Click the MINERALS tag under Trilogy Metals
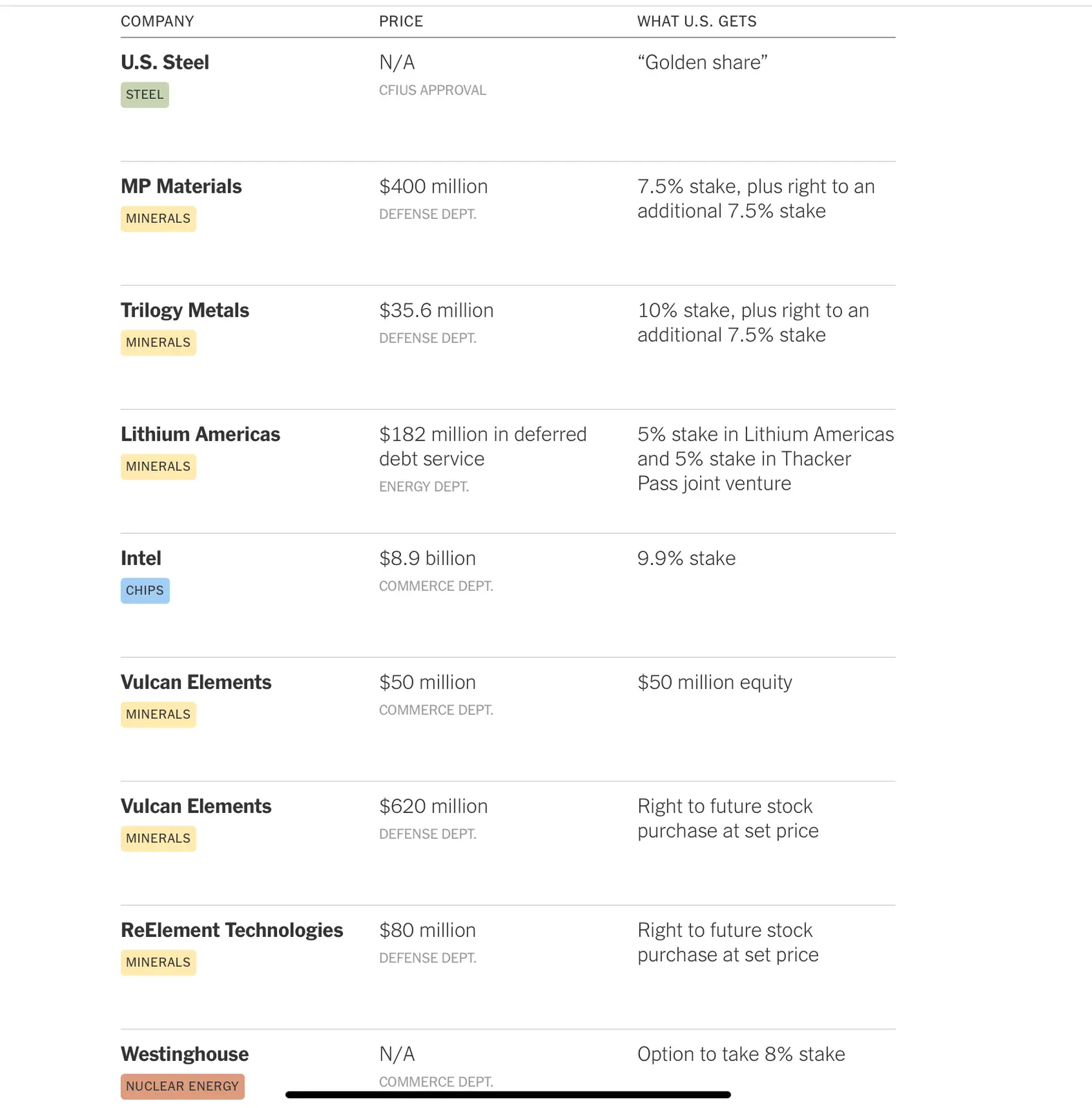The width and height of the screenshot is (1092, 1108). tap(158, 343)
